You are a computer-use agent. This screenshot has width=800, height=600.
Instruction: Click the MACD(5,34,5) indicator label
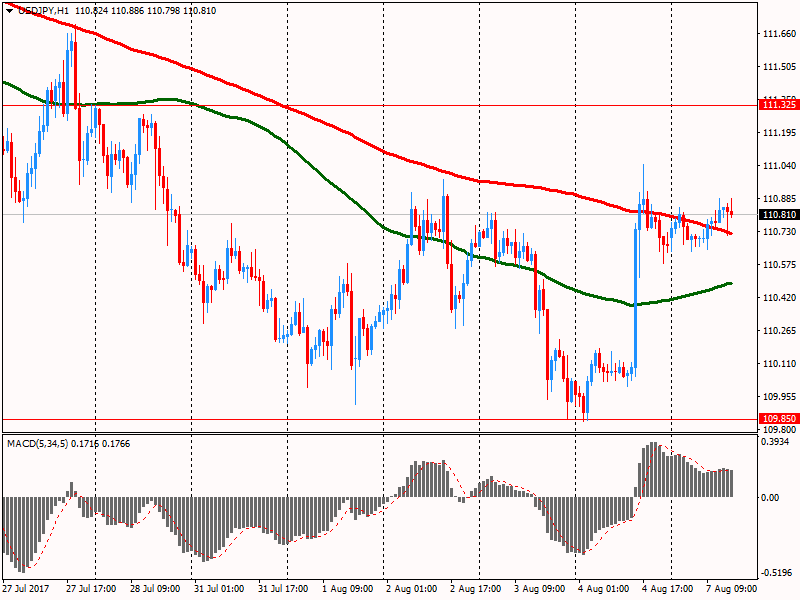click(x=37, y=444)
